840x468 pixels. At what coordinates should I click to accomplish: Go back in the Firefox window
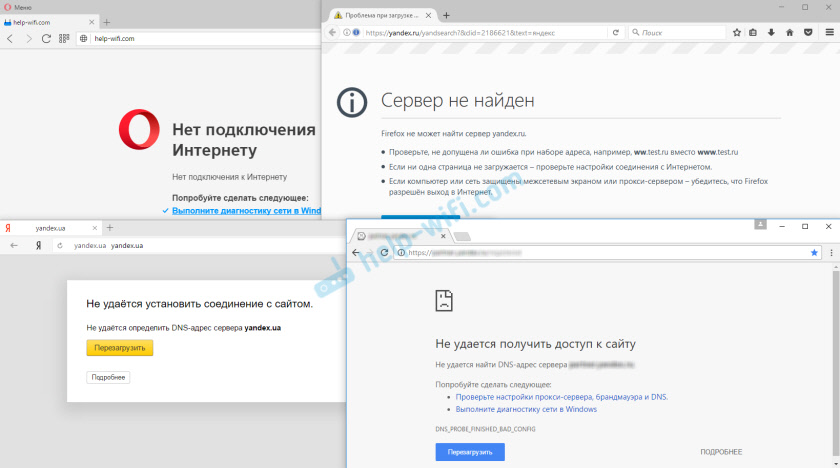pyautogui.click(x=332, y=33)
